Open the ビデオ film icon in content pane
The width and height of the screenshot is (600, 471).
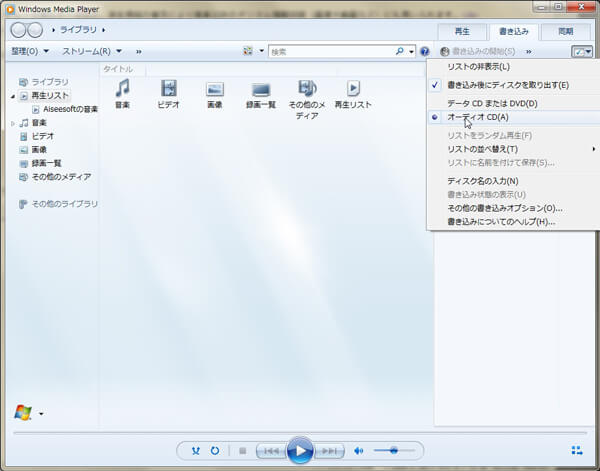[169, 88]
